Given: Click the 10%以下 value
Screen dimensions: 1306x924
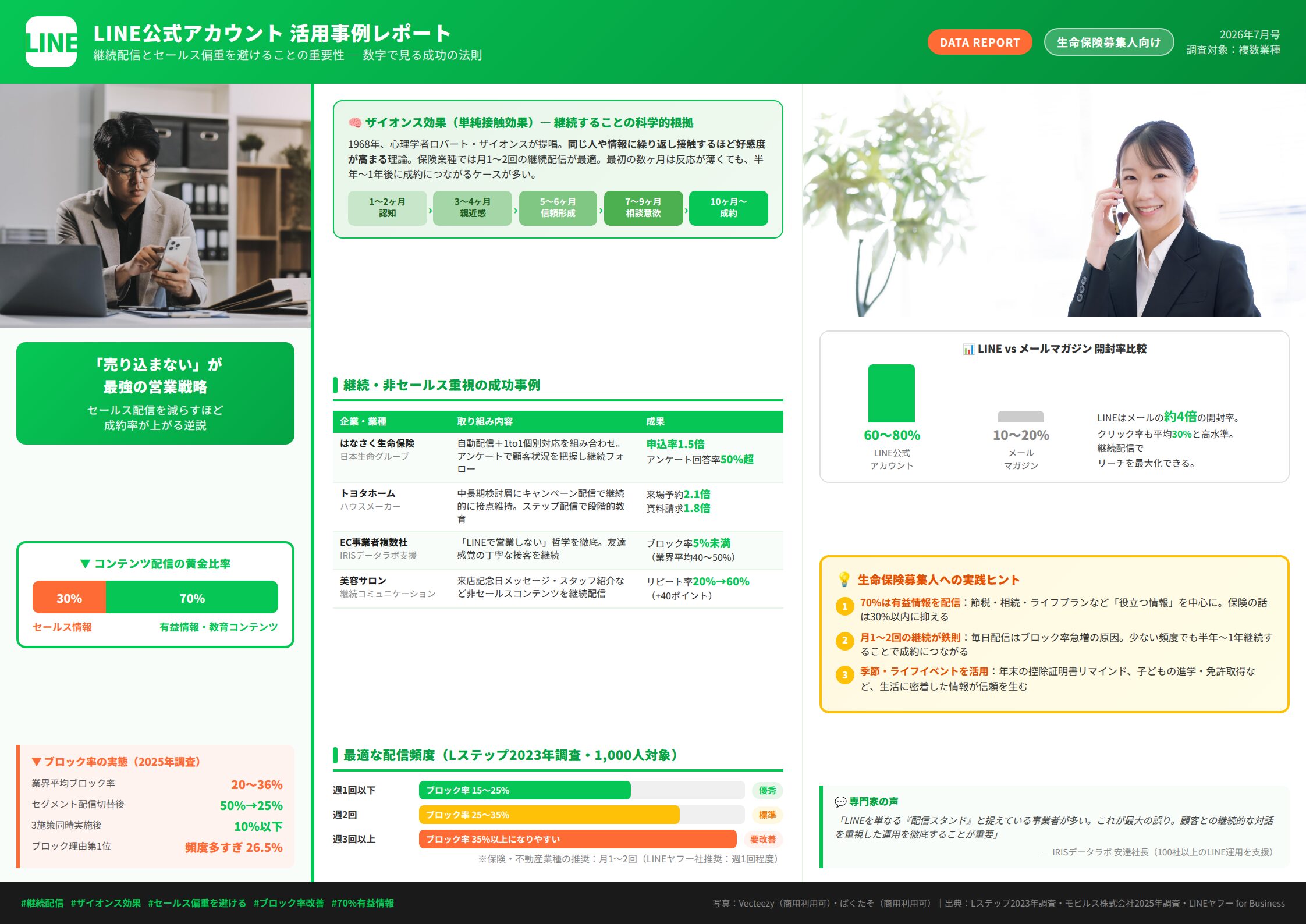Looking at the screenshot, I should (258, 826).
